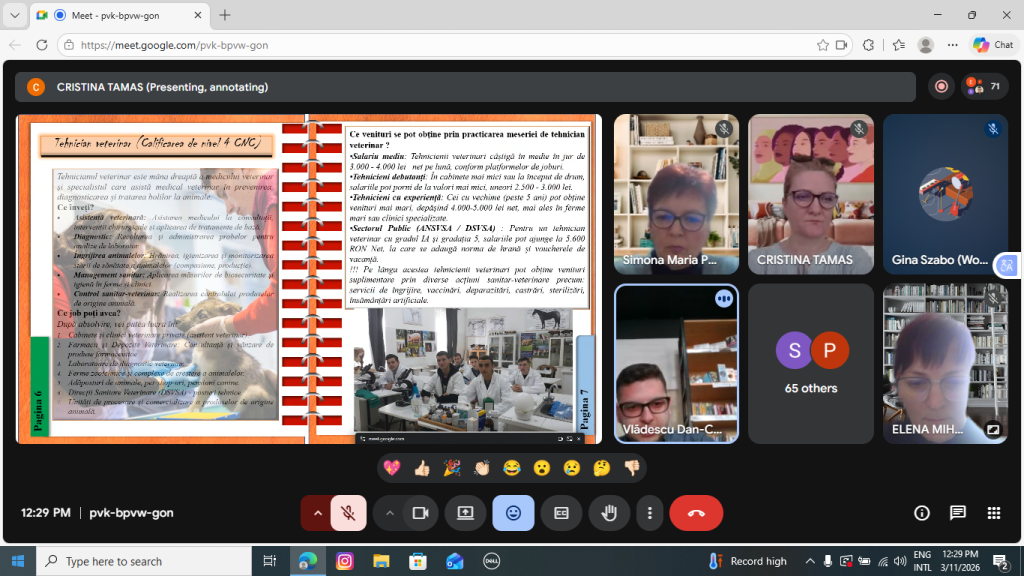Viewport: 1024px width, 576px height.
Task: Click the shared presentation slide
Action: tap(309, 278)
